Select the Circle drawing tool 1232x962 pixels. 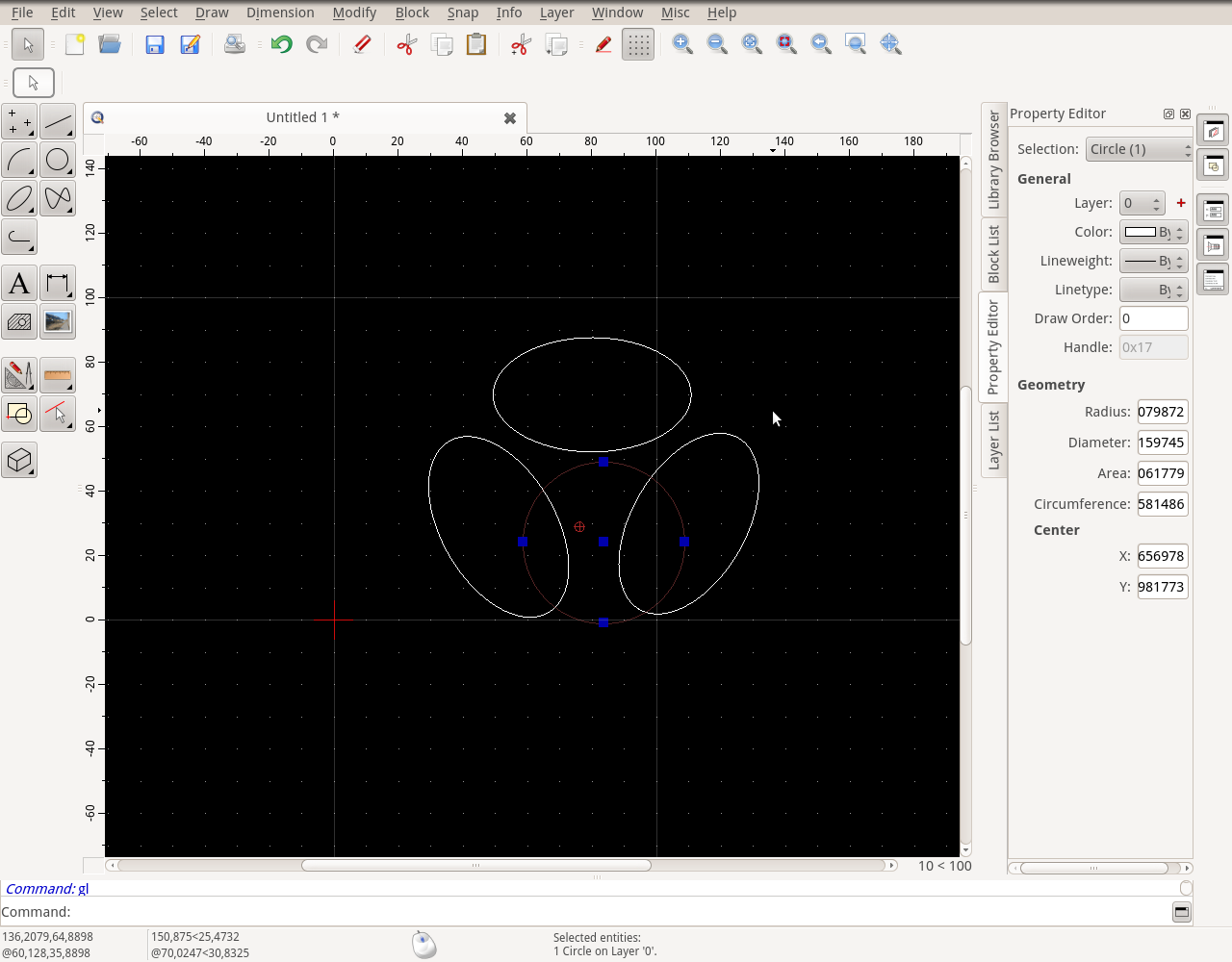click(58, 160)
